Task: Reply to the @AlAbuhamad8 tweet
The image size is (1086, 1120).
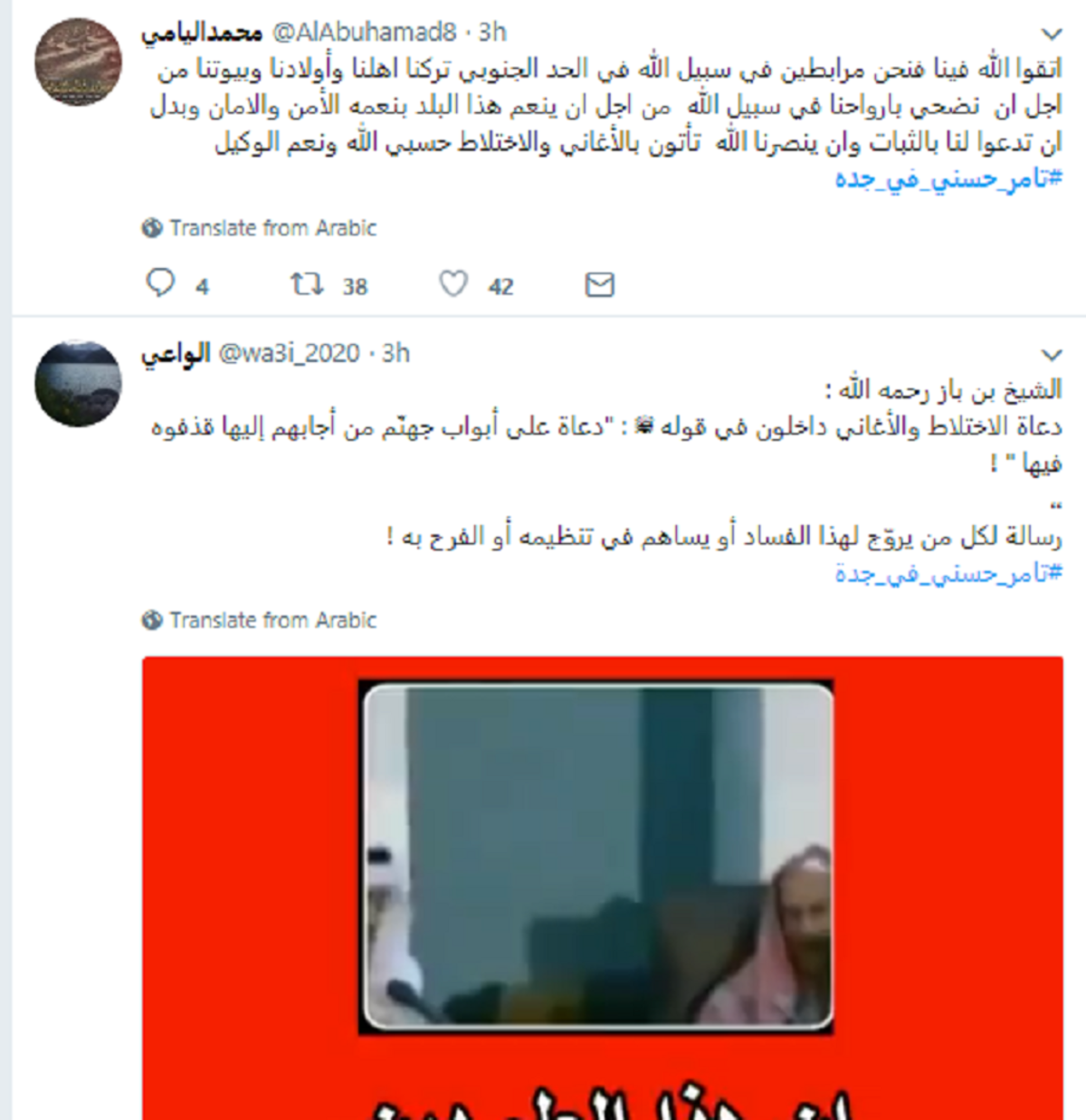Action: click(160, 283)
